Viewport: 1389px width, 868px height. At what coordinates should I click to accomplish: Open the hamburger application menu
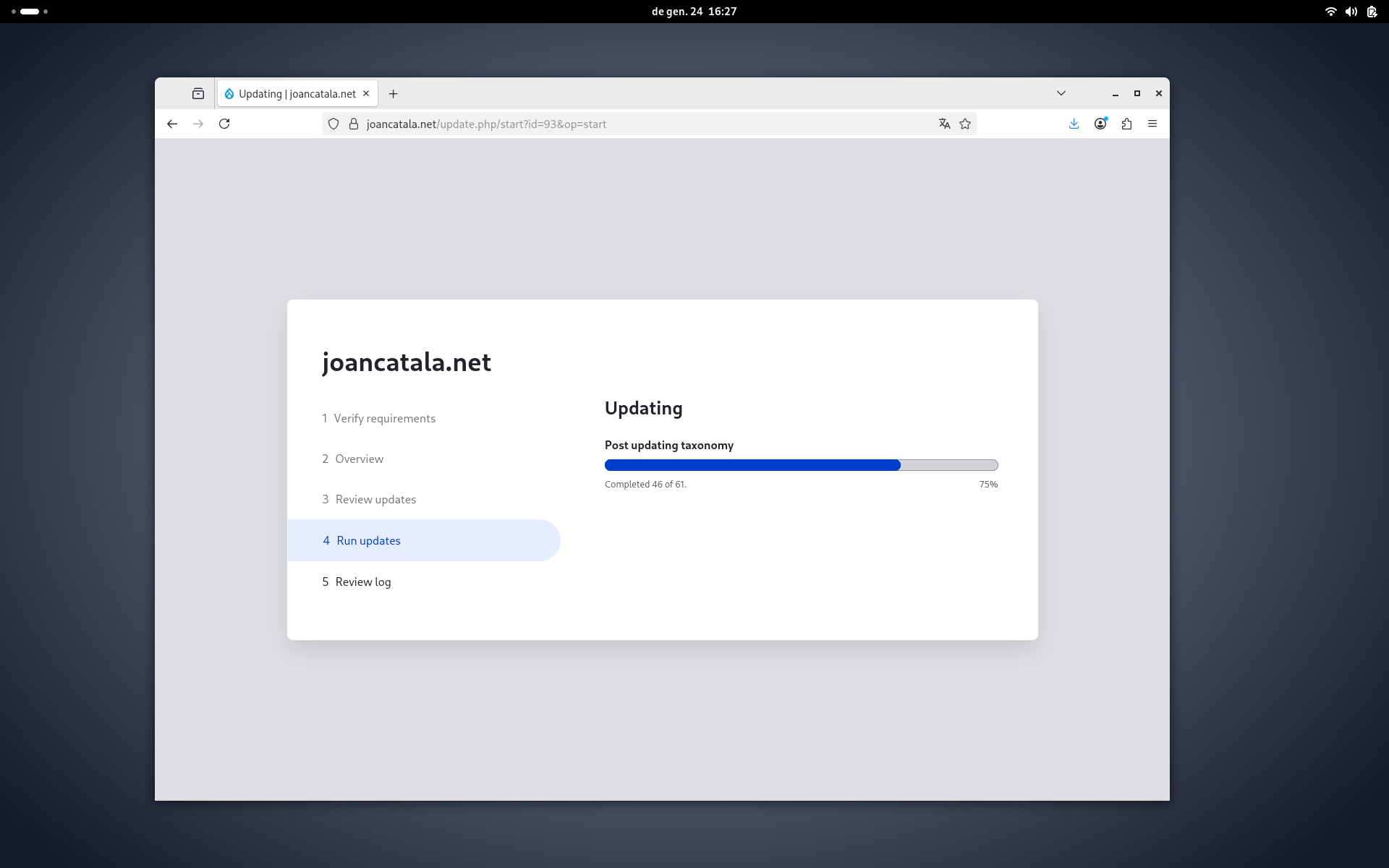[x=1153, y=124]
